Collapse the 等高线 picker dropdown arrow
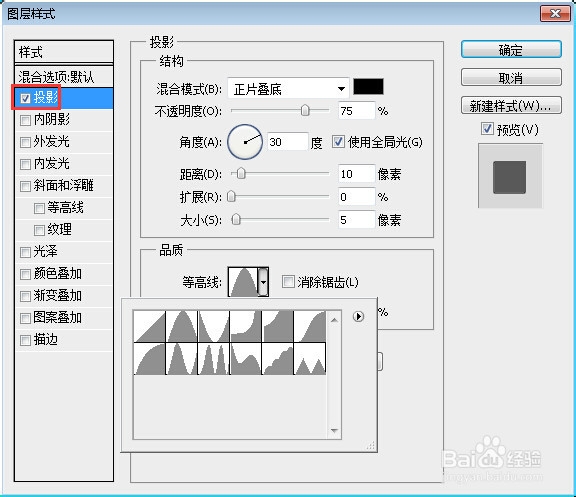The width and height of the screenshot is (576, 497). point(263,282)
